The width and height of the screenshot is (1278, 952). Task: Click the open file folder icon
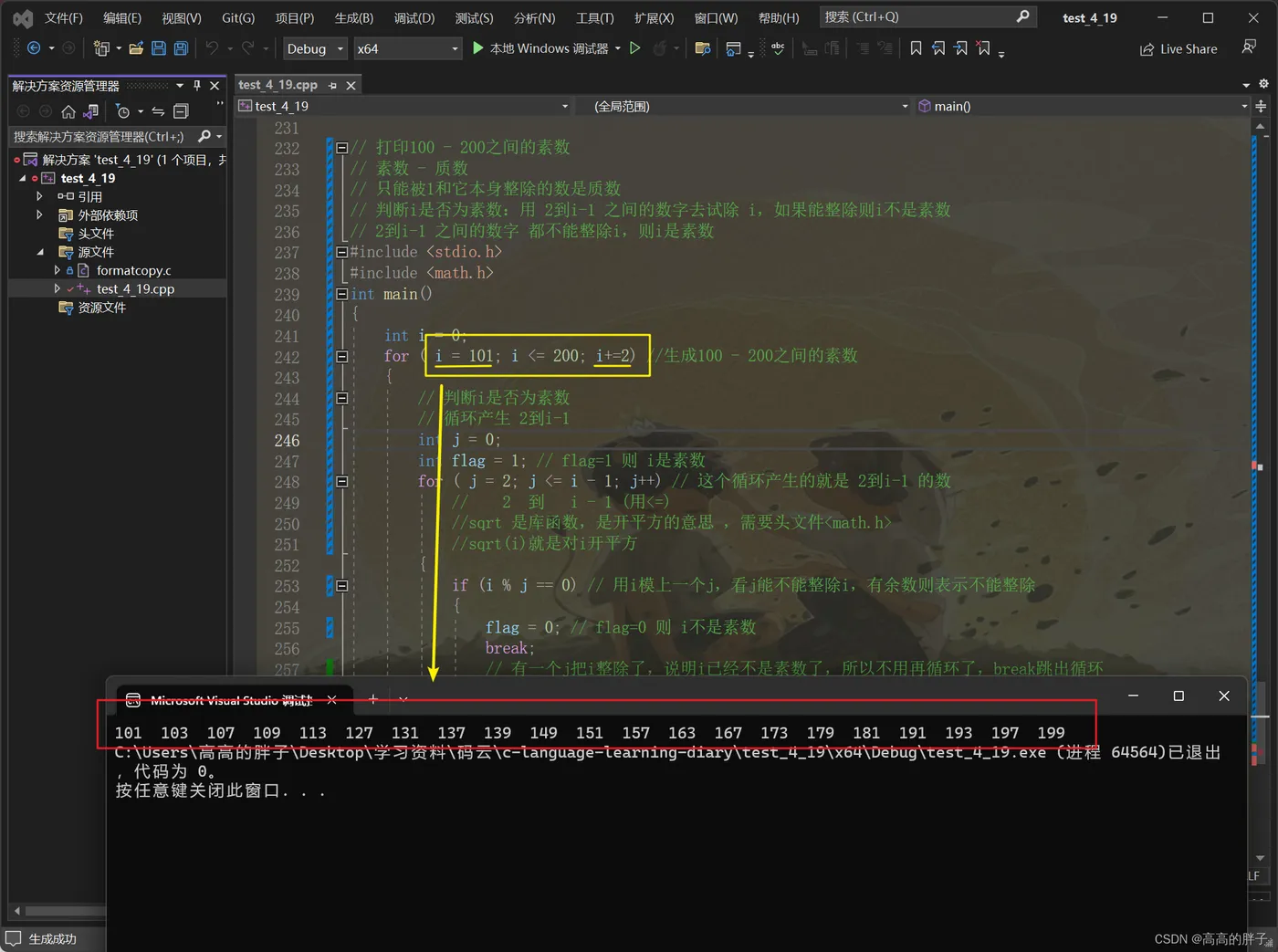[136, 48]
